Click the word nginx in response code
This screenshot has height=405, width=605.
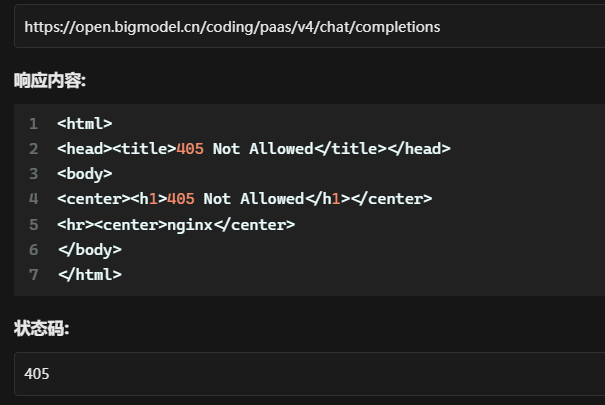(x=190, y=225)
